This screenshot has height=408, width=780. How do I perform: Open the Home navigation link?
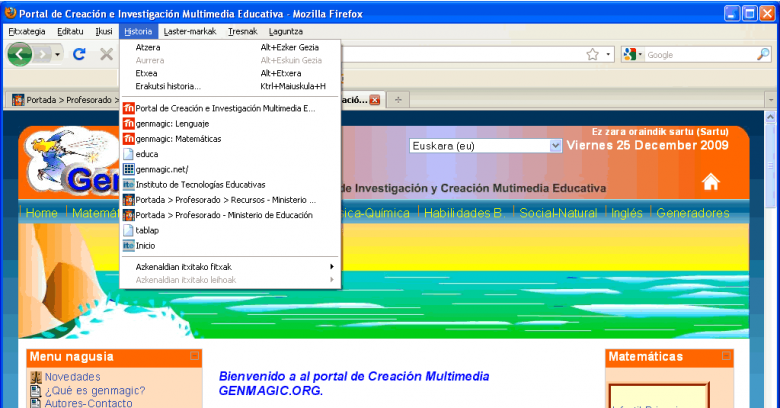click(42, 213)
